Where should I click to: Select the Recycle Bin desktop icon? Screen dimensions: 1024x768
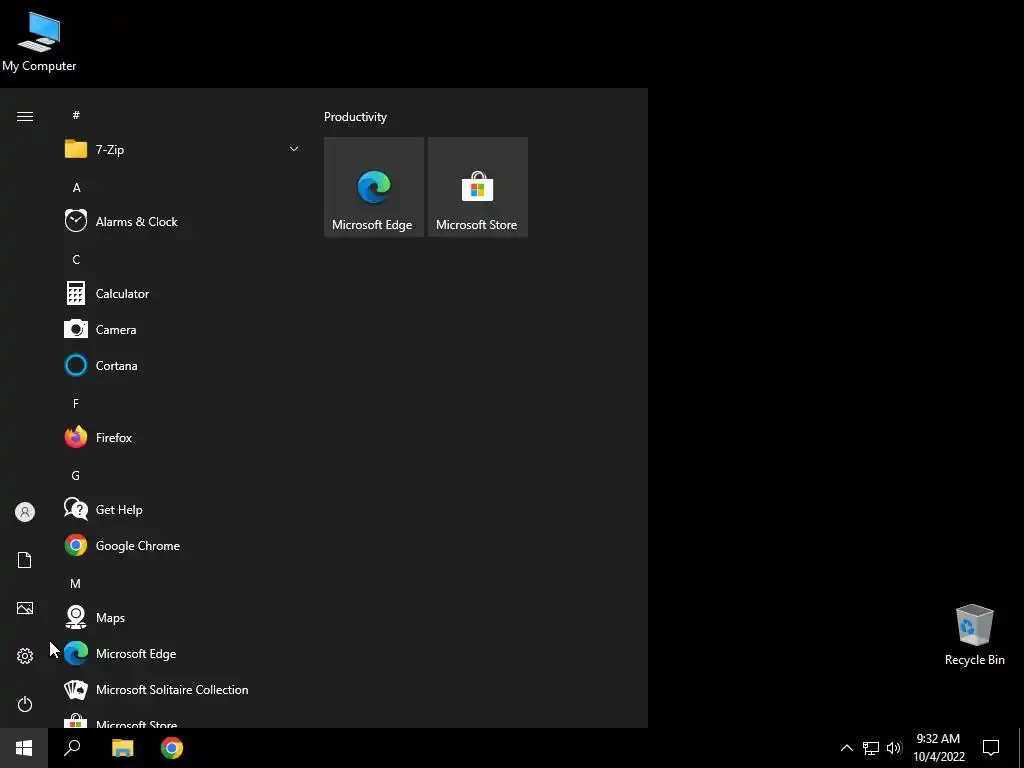coord(974,635)
